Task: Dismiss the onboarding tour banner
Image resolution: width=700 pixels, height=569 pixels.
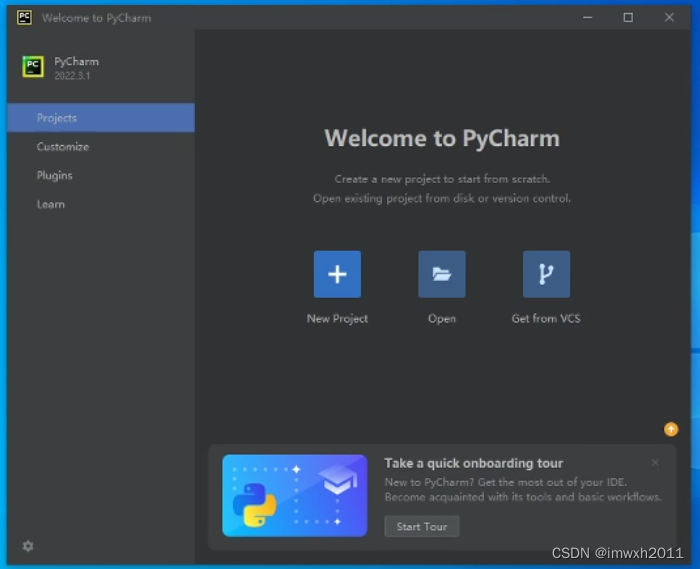Action: [x=655, y=462]
